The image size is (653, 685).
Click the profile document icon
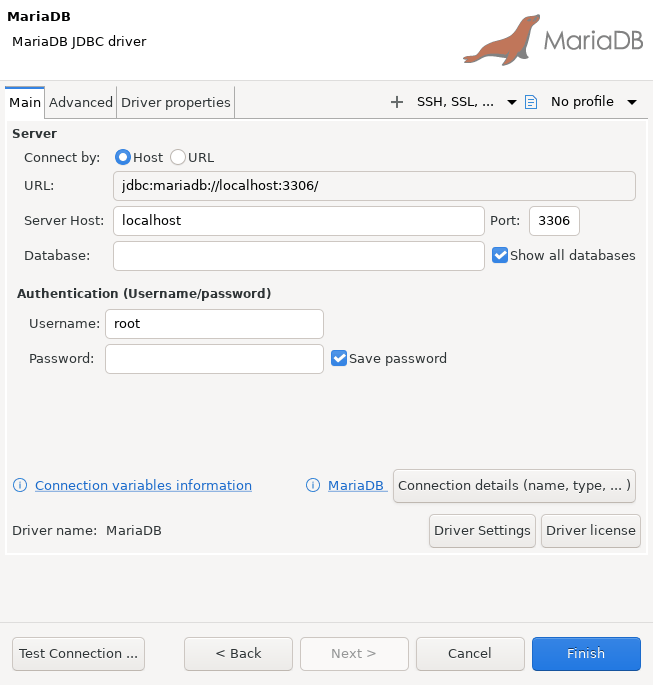531,102
